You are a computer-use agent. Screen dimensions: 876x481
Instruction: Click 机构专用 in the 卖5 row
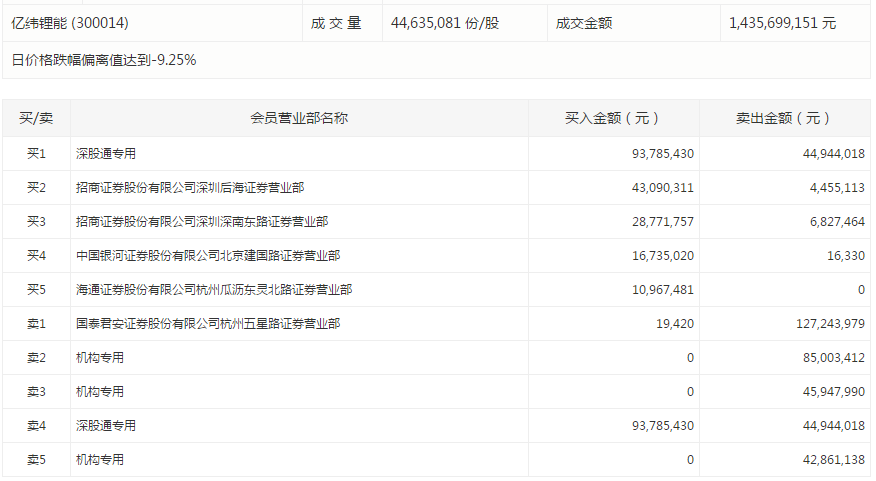(x=99, y=460)
